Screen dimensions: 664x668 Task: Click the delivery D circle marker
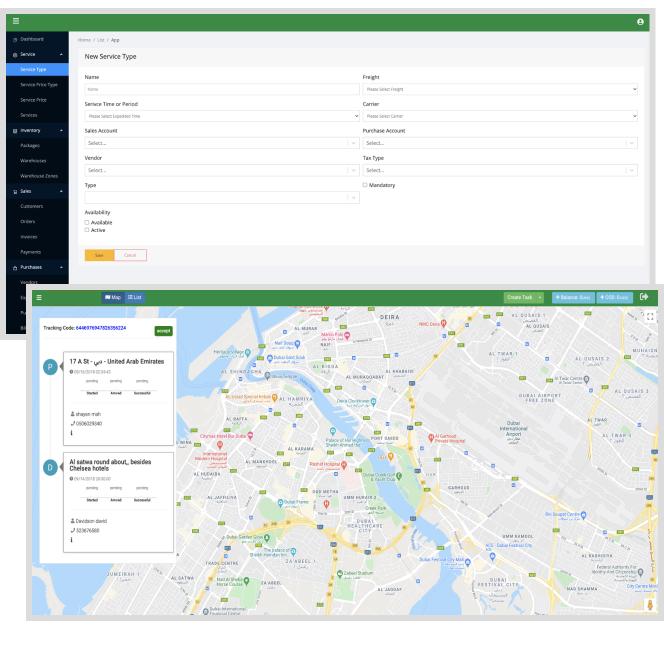tap(50, 467)
